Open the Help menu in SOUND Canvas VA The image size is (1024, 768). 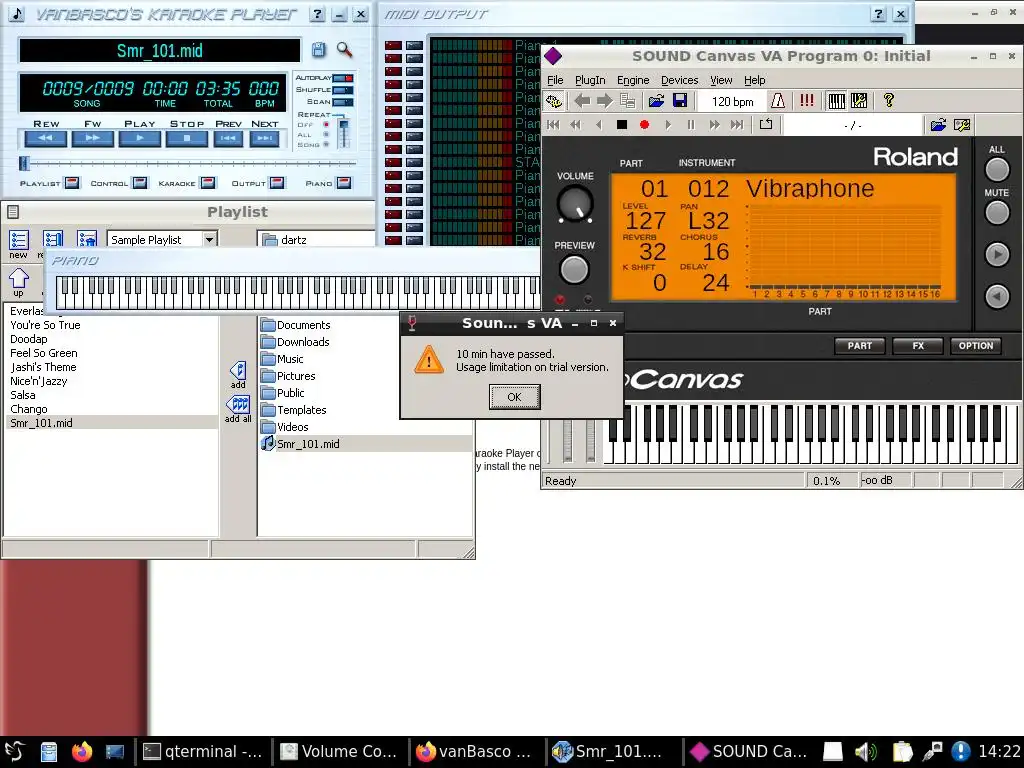754,80
